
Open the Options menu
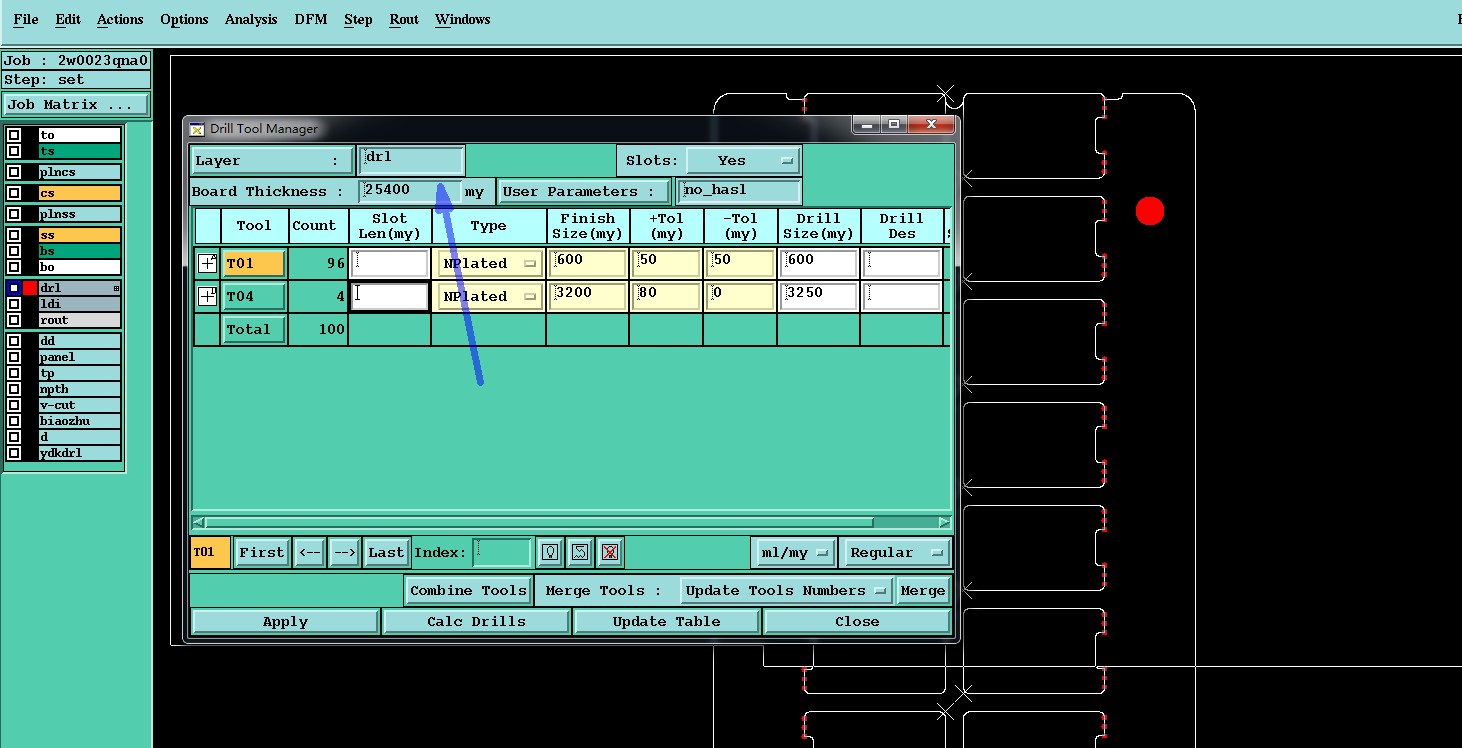[184, 19]
